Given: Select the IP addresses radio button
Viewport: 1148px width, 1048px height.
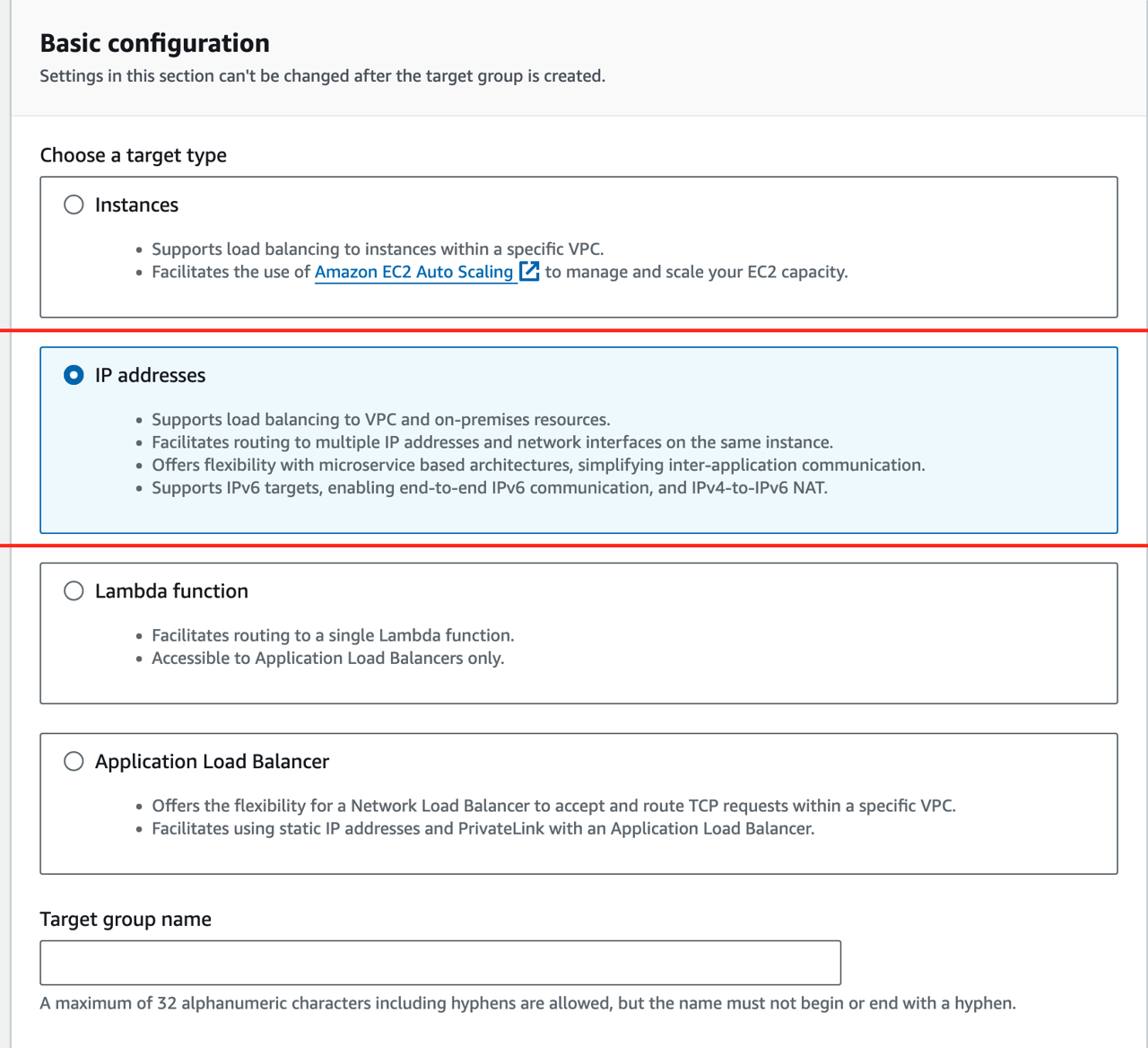Looking at the screenshot, I should (x=74, y=375).
